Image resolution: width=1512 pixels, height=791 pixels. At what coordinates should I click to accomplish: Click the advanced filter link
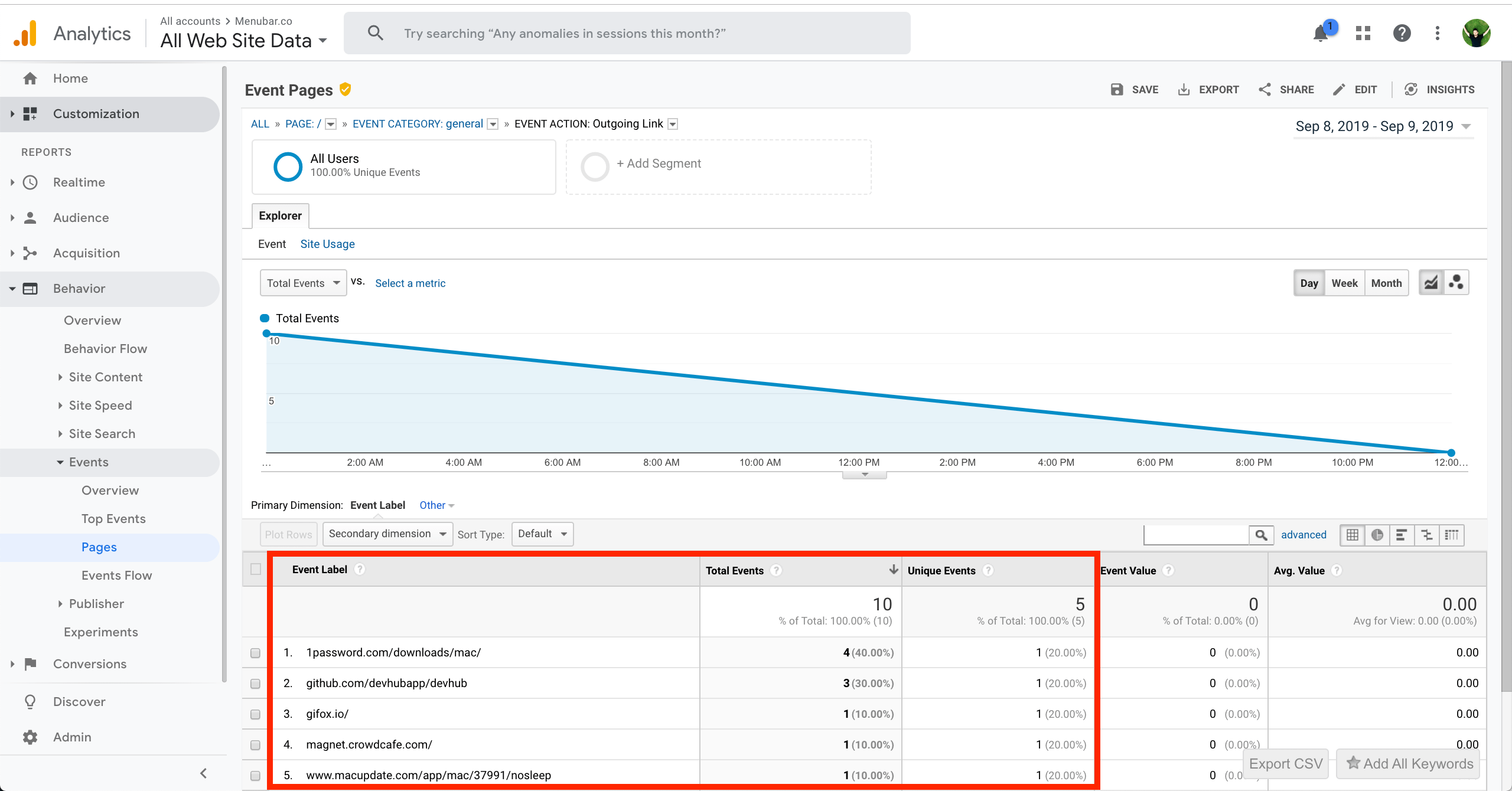point(1304,534)
